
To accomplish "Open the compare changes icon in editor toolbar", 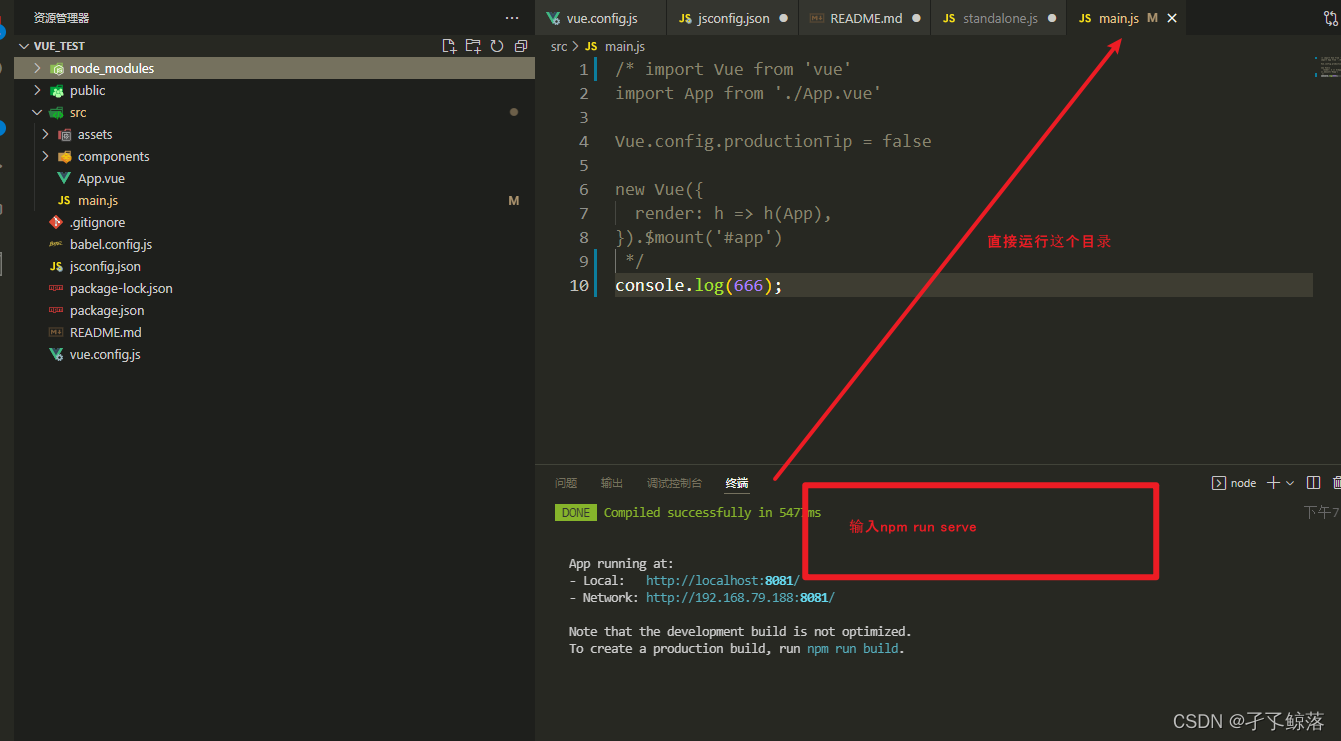I will (x=1329, y=18).
